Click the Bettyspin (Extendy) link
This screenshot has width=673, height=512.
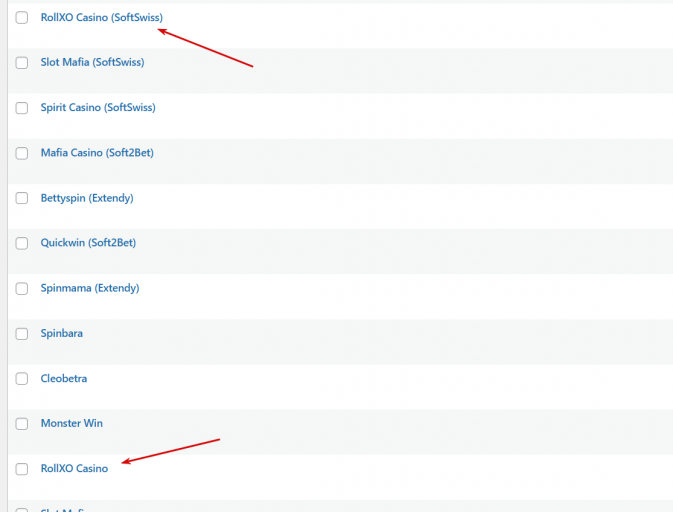tap(87, 198)
